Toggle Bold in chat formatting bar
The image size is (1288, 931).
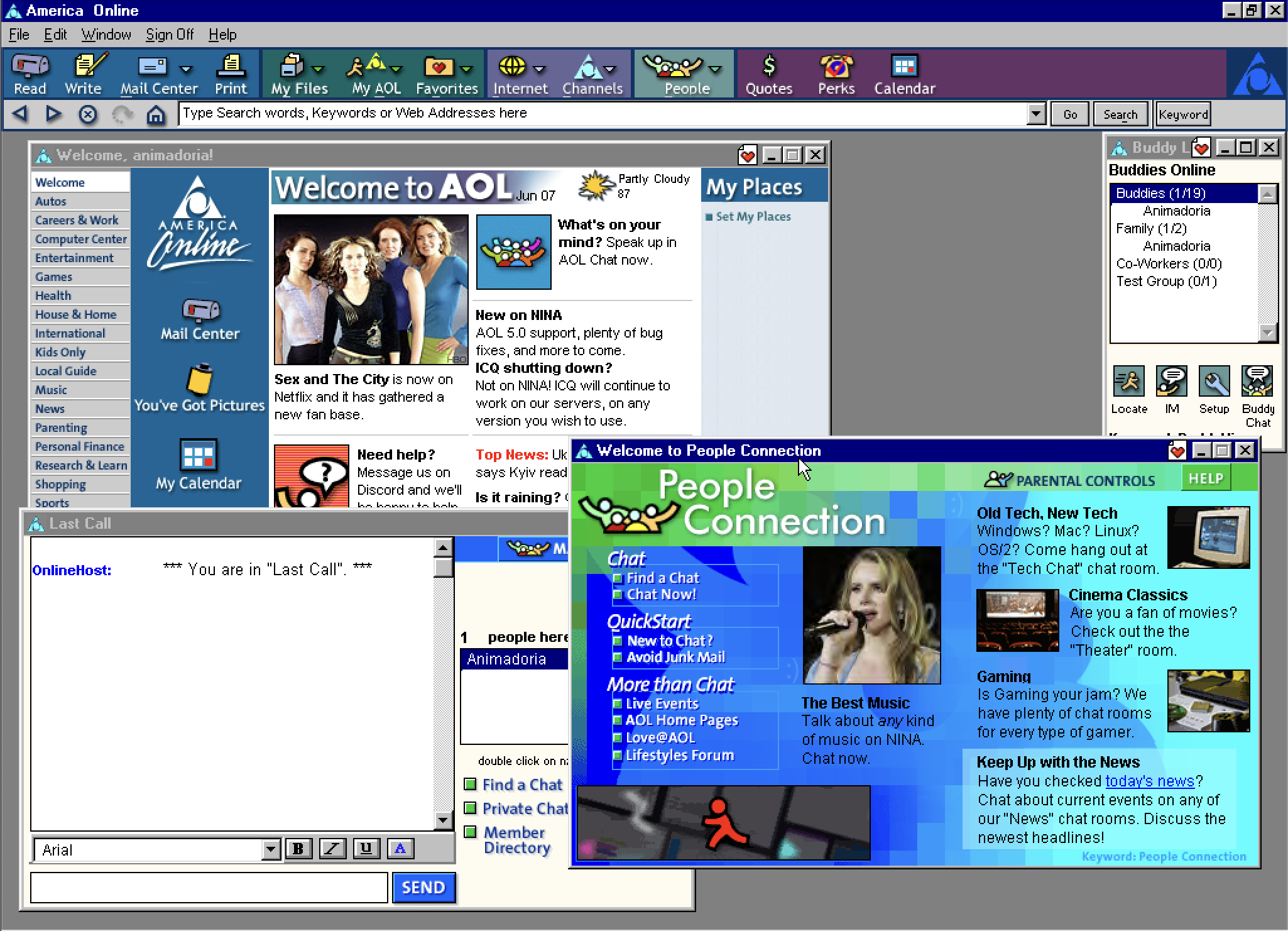[298, 849]
